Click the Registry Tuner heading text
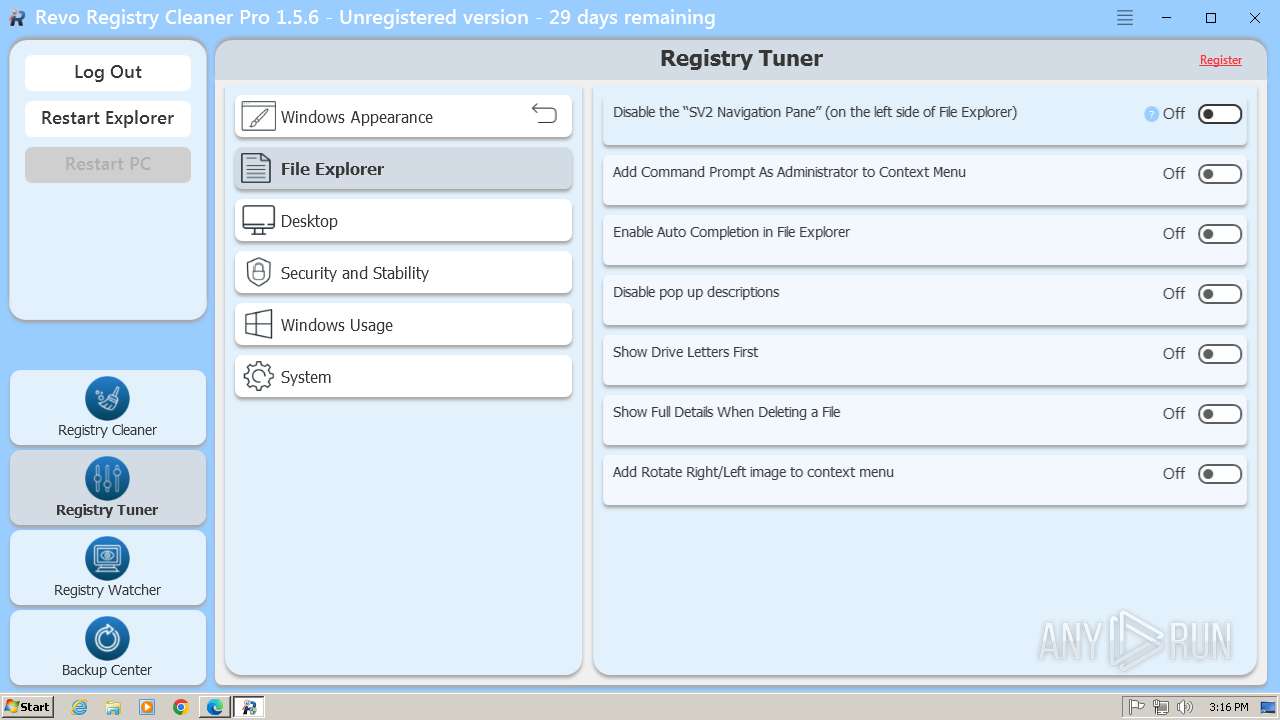1280x720 pixels. (741, 58)
